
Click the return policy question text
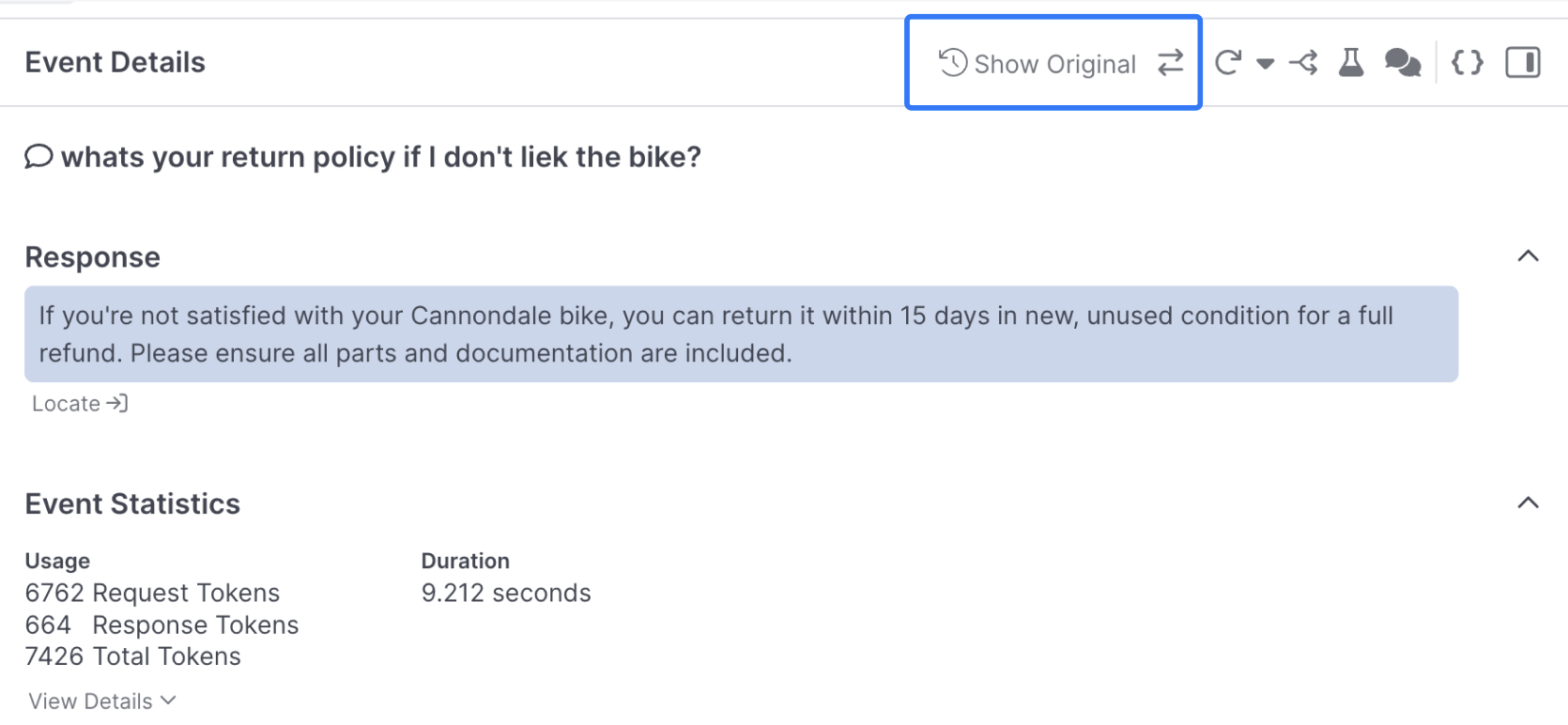pos(380,157)
